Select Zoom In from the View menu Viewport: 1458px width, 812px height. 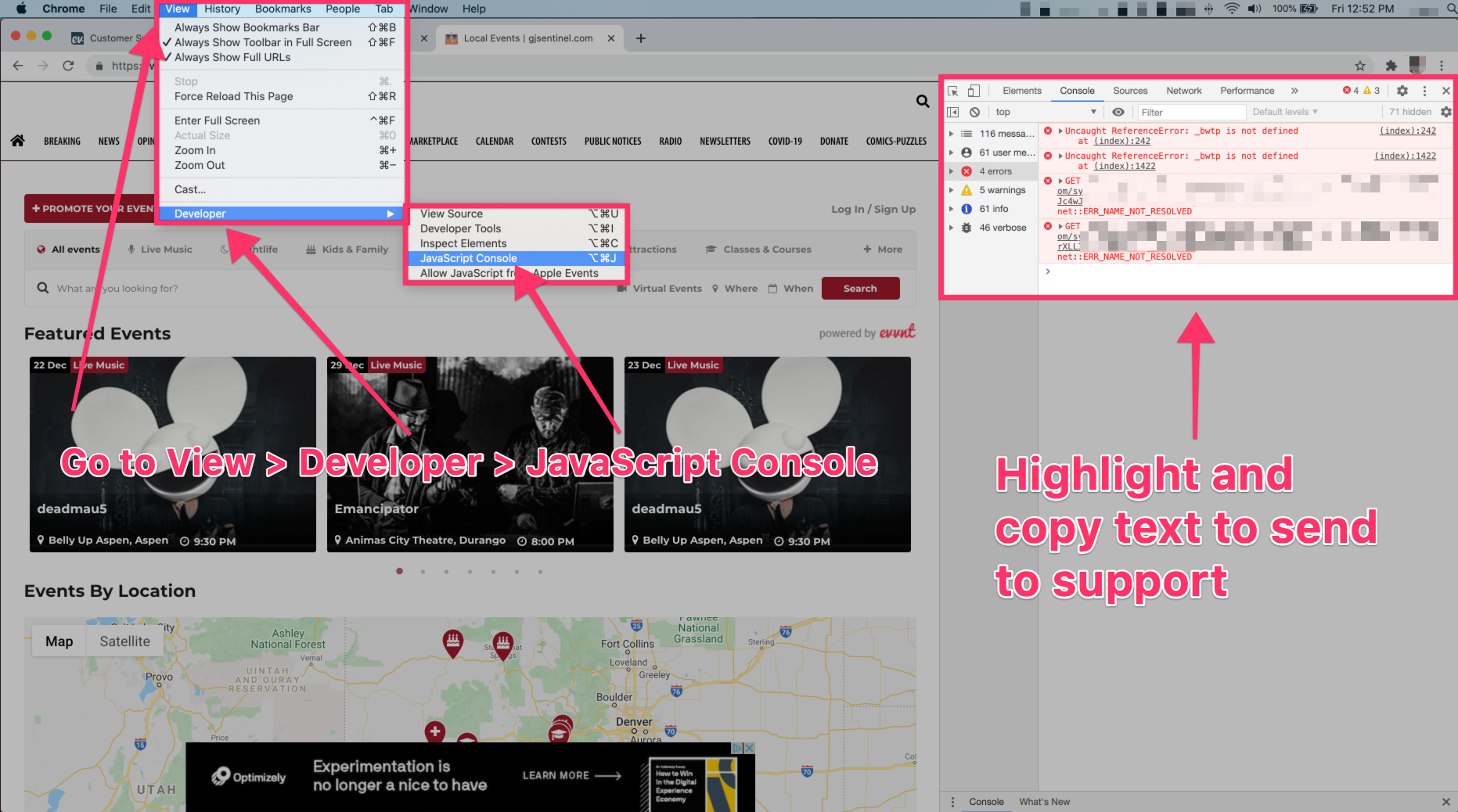pyautogui.click(x=282, y=150)
